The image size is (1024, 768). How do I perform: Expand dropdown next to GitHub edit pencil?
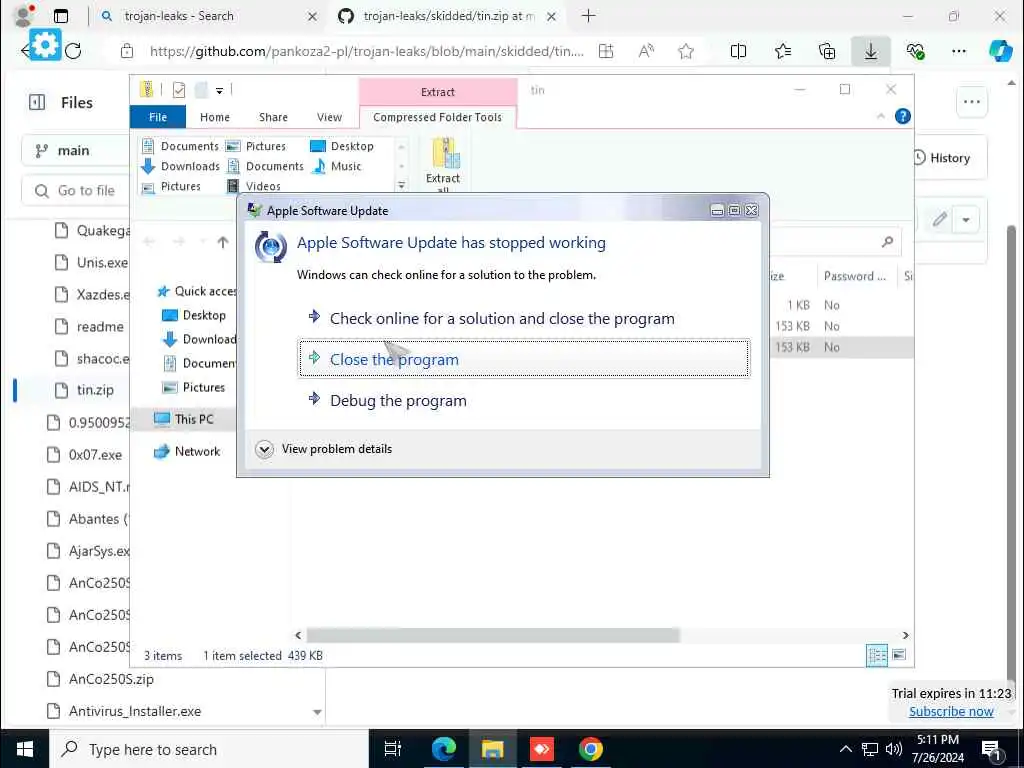(966, 219)
